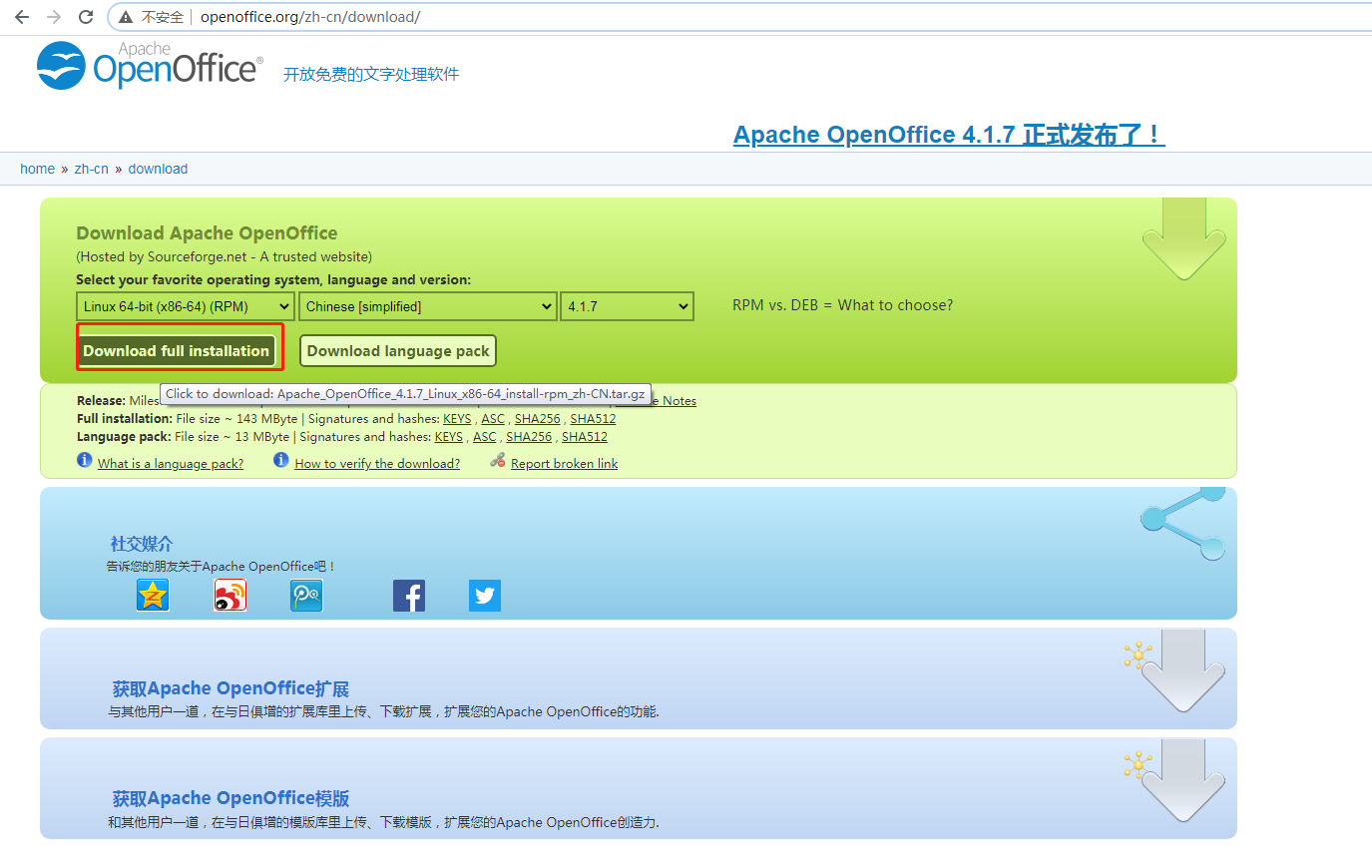Image resolution: width=1372 pixels, height=868 pixels.
Task: Click the browser forward arrow
Action: pyautogui.click(x=54, y=17)
